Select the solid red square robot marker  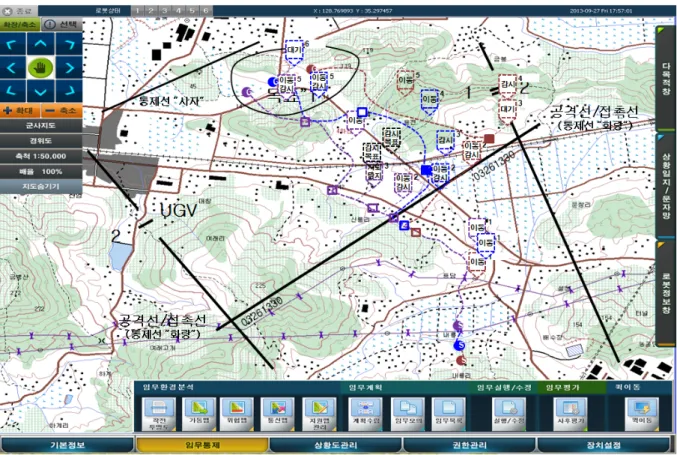click(x=489, y=139)
